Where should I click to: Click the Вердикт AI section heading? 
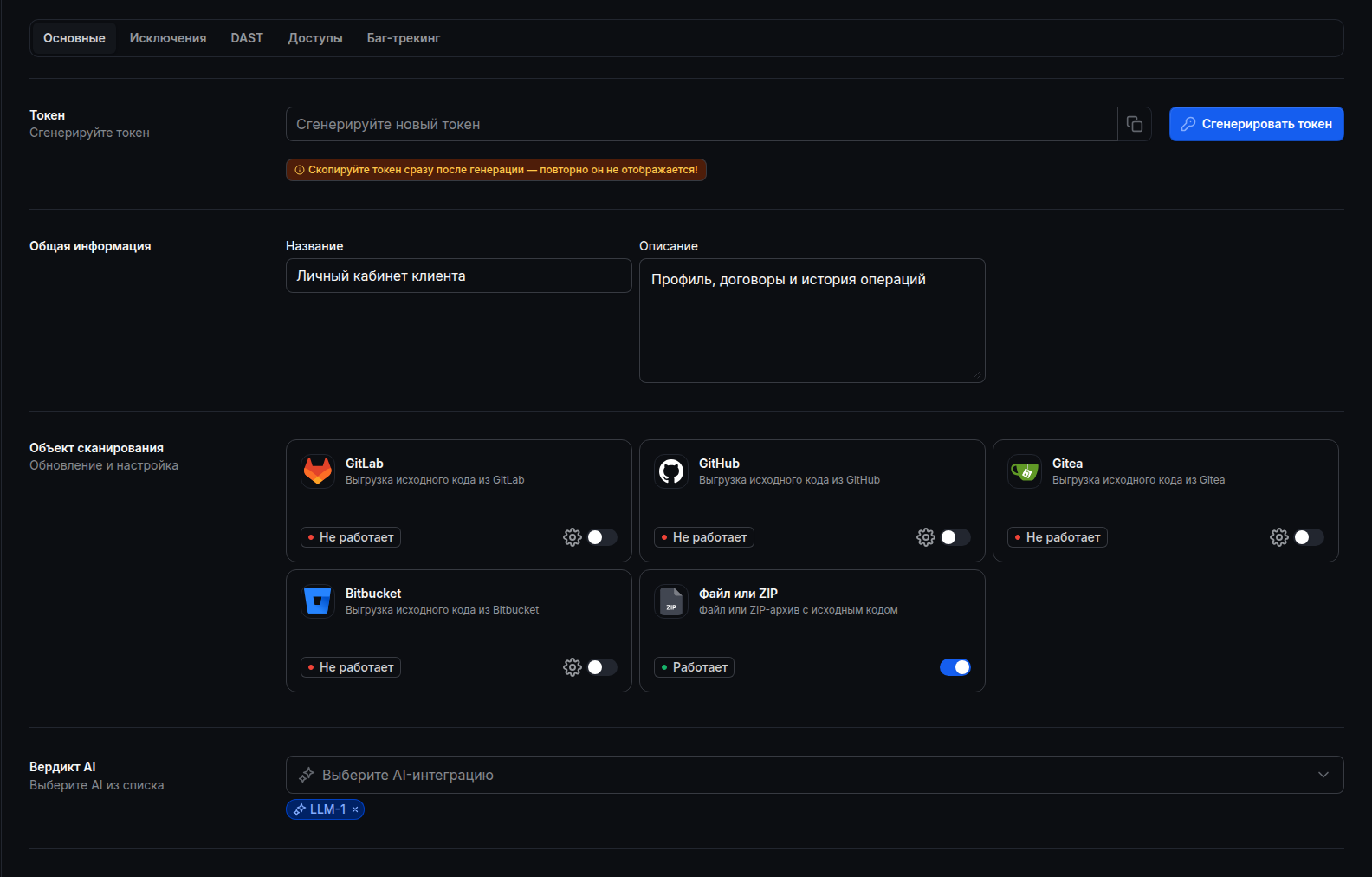tap(62, 767)
